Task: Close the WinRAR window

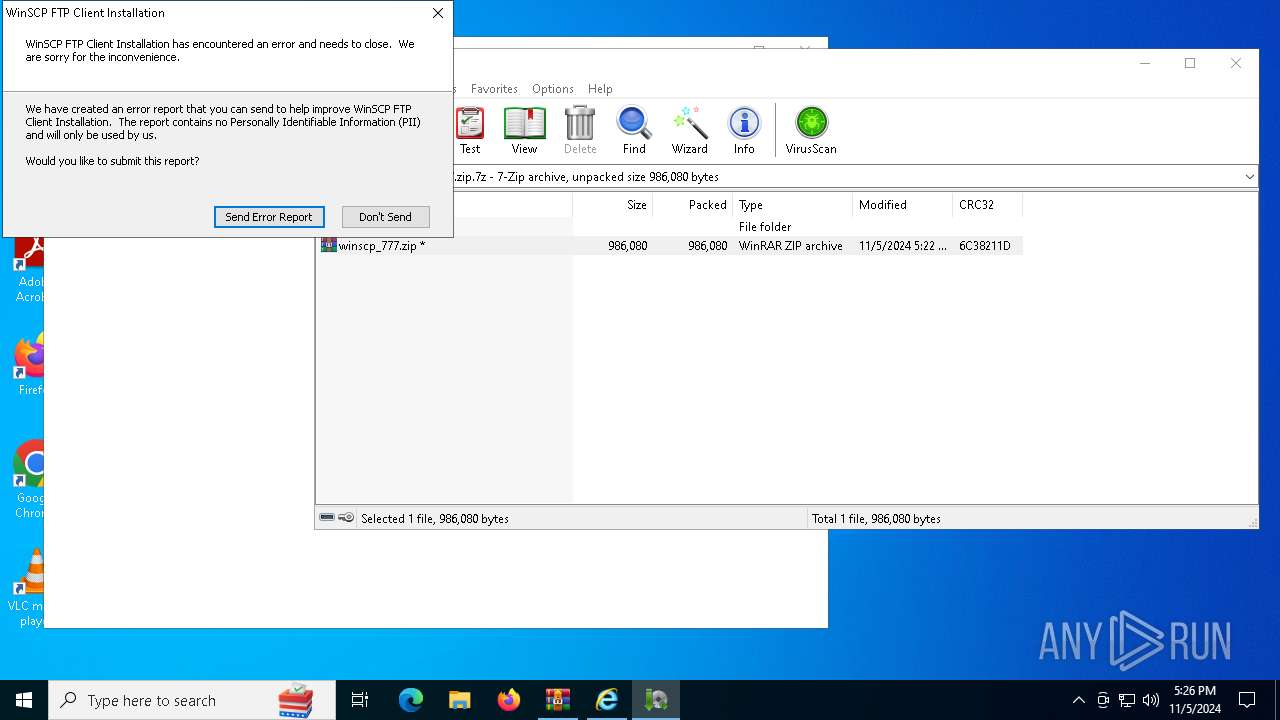Action: click(x=1236, y=63)
